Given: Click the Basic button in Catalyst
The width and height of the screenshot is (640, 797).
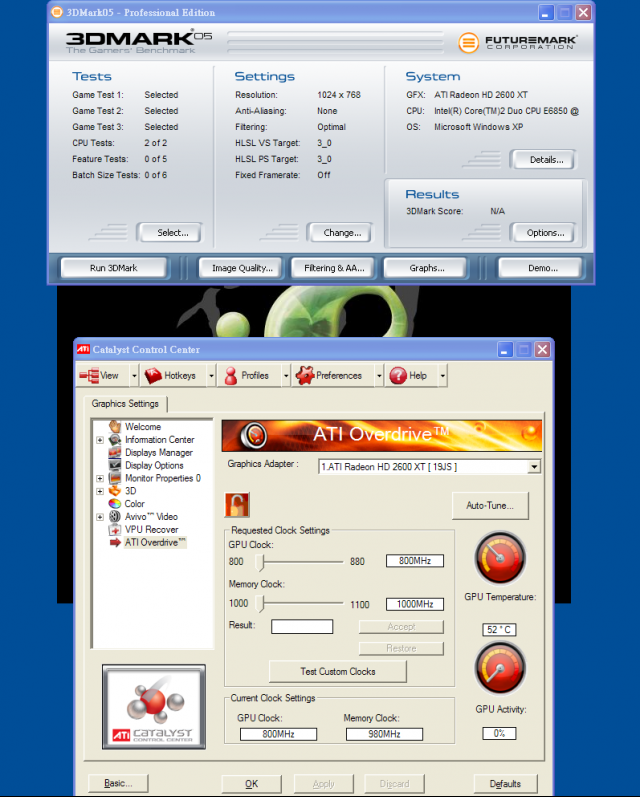Looking at the screenshot, I should click(118, 783).
